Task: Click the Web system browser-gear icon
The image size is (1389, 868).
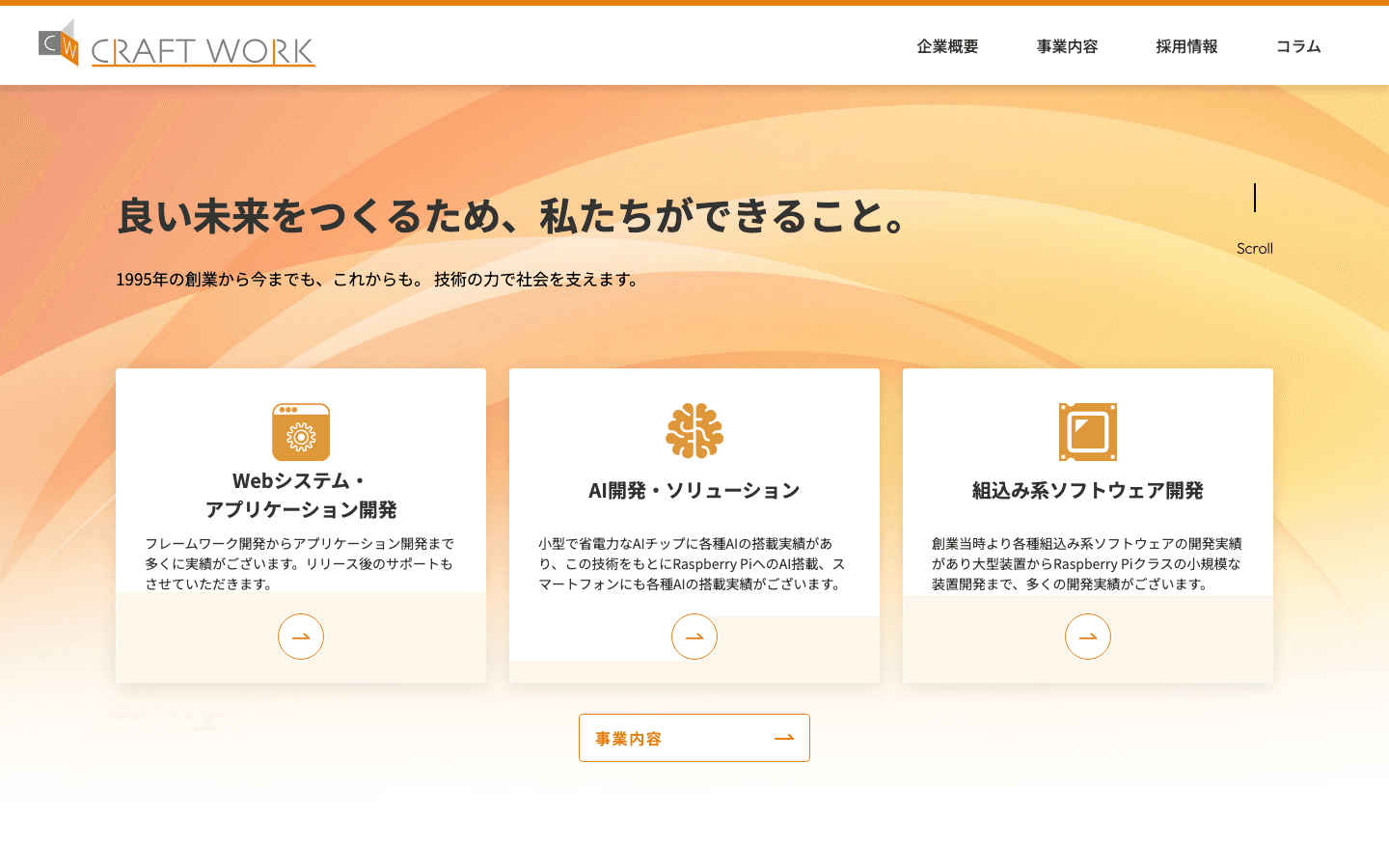Action: tap(301, 432)
